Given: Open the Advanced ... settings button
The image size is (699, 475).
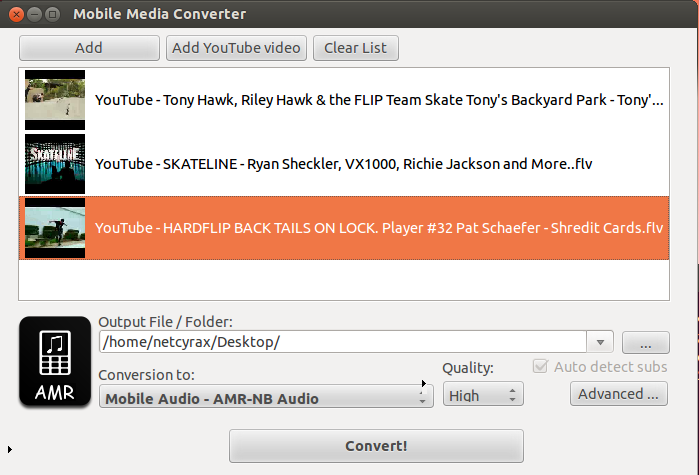Looking at the screenshot, I should 619,394.
